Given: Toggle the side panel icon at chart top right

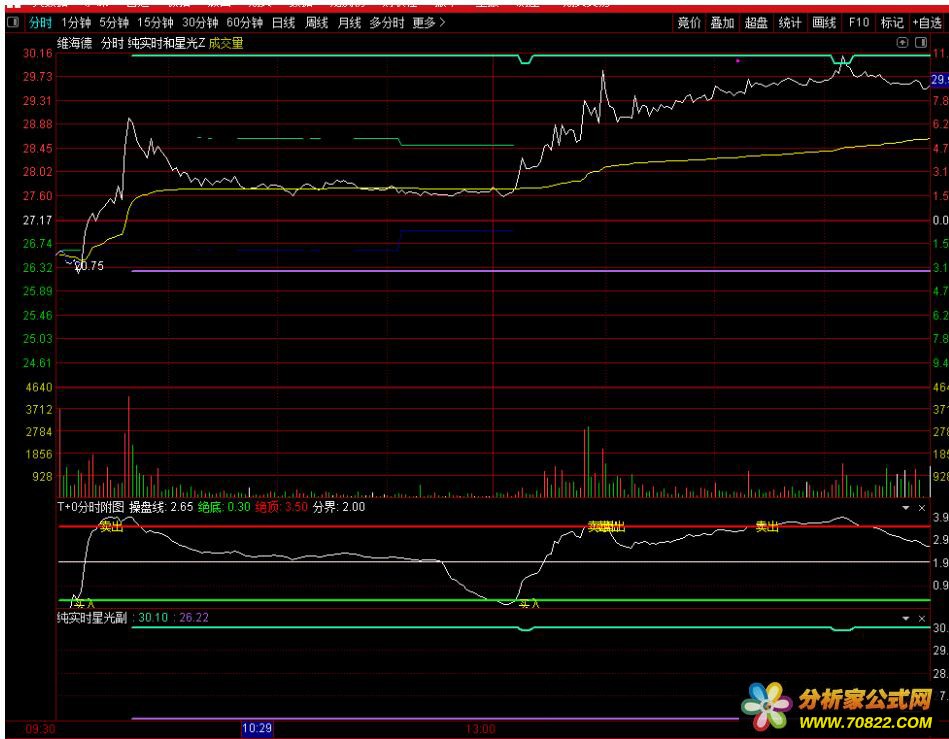Looking at the screenshot, I should pos(921,42).
